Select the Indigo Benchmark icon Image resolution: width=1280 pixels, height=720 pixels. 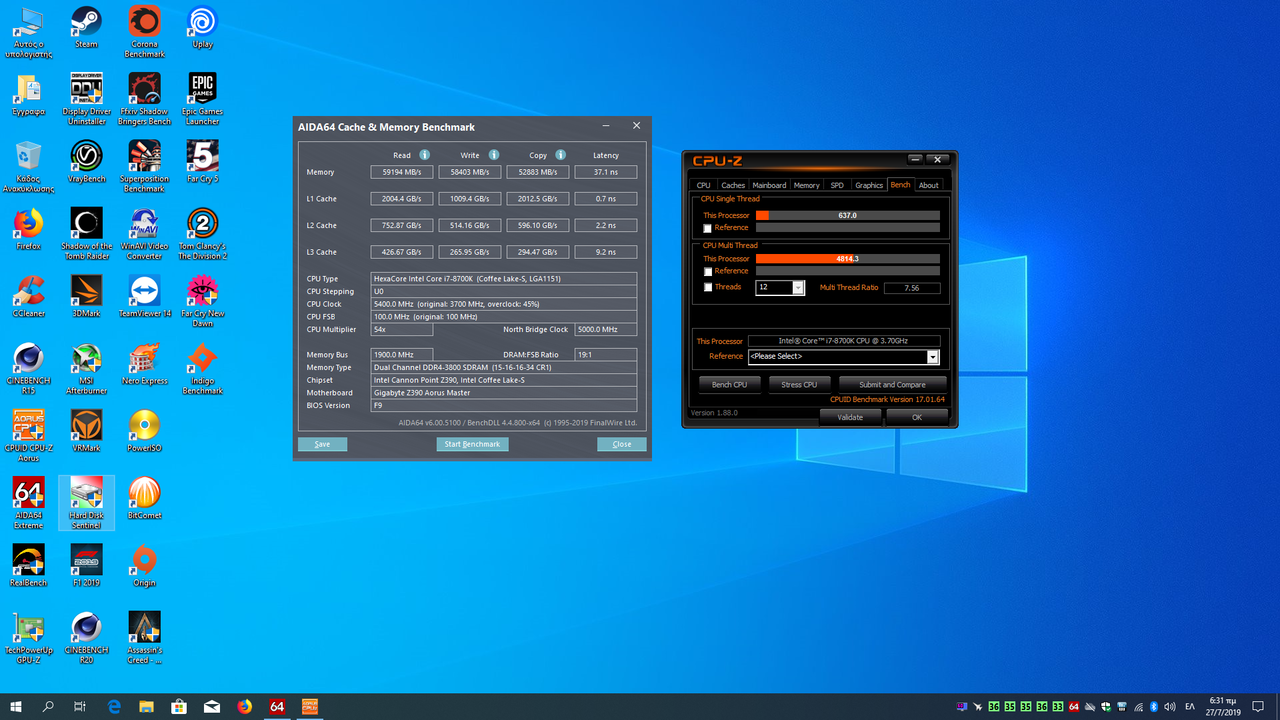(x=202, y=368)
